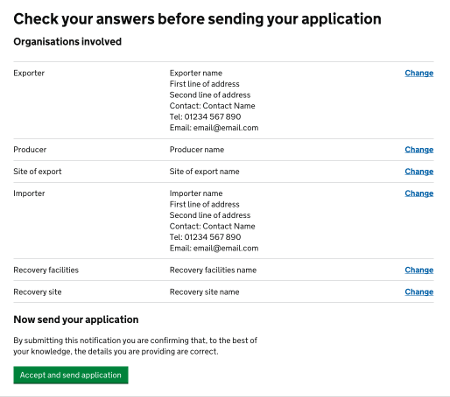This screenshot has width=450, height=397.
Task: Select the 'Importer name' value text
Action: 196,193
